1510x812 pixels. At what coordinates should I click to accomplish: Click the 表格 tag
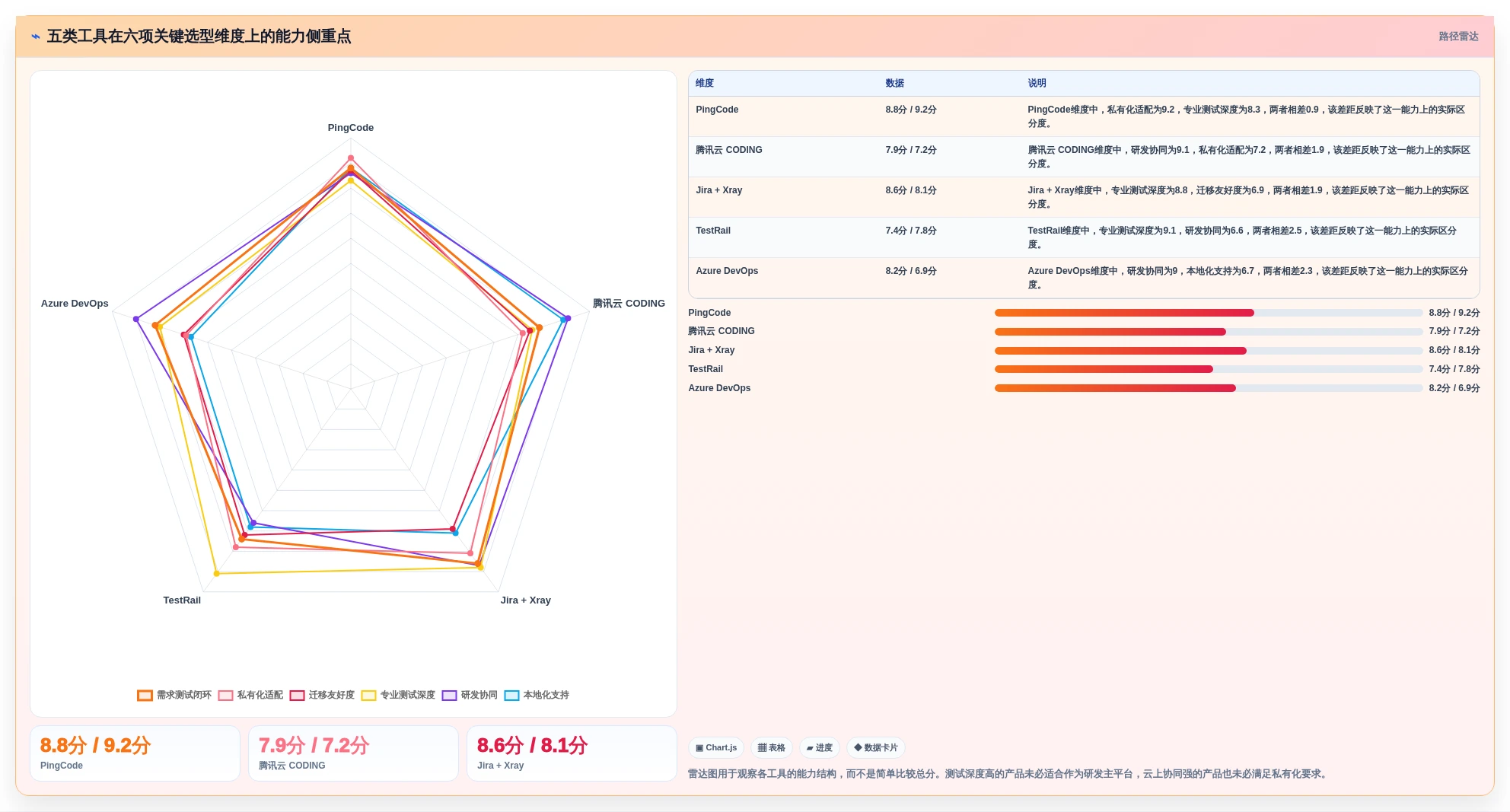click(772, 748)
